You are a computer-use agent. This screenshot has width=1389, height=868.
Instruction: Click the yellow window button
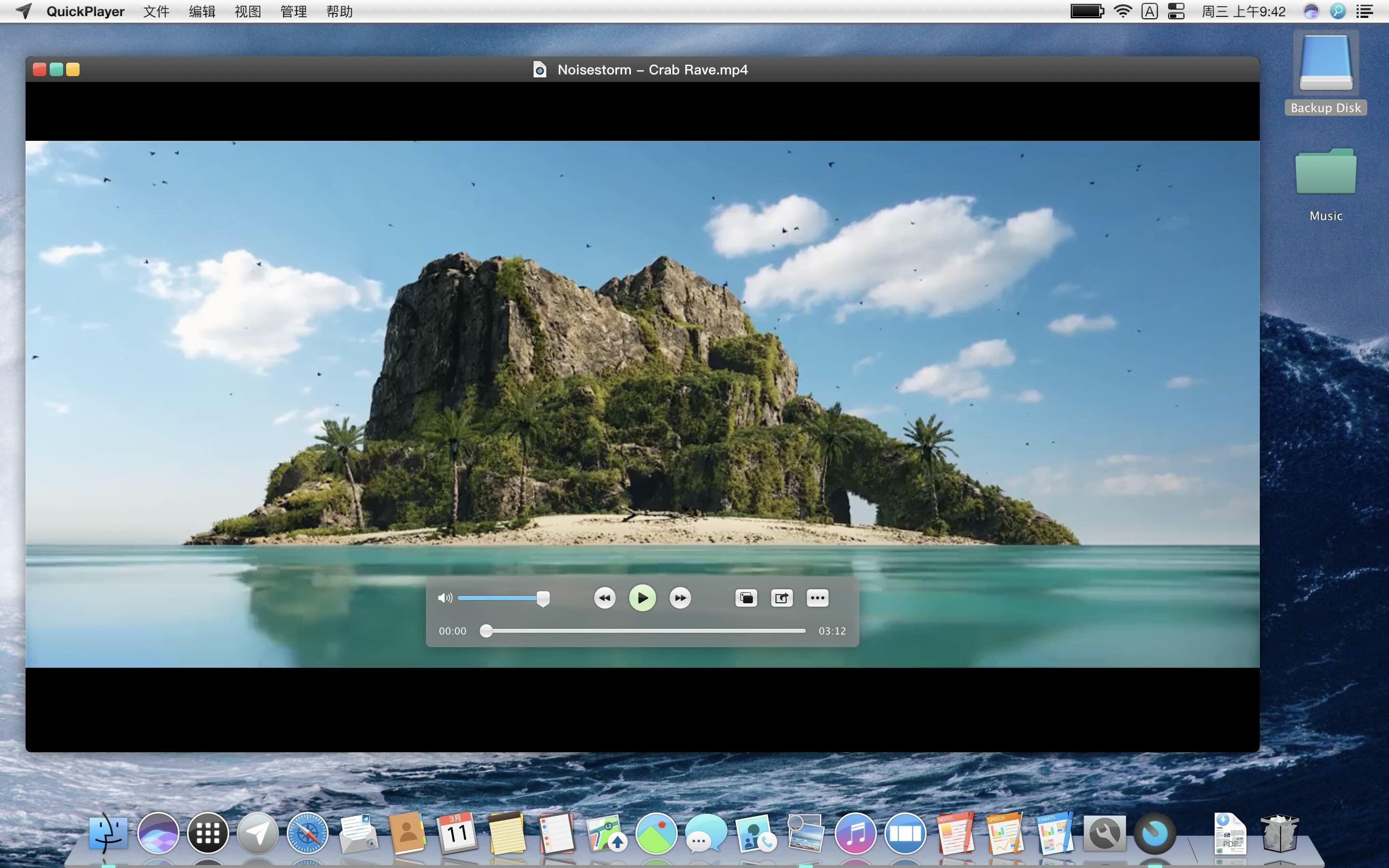(73, 69)
